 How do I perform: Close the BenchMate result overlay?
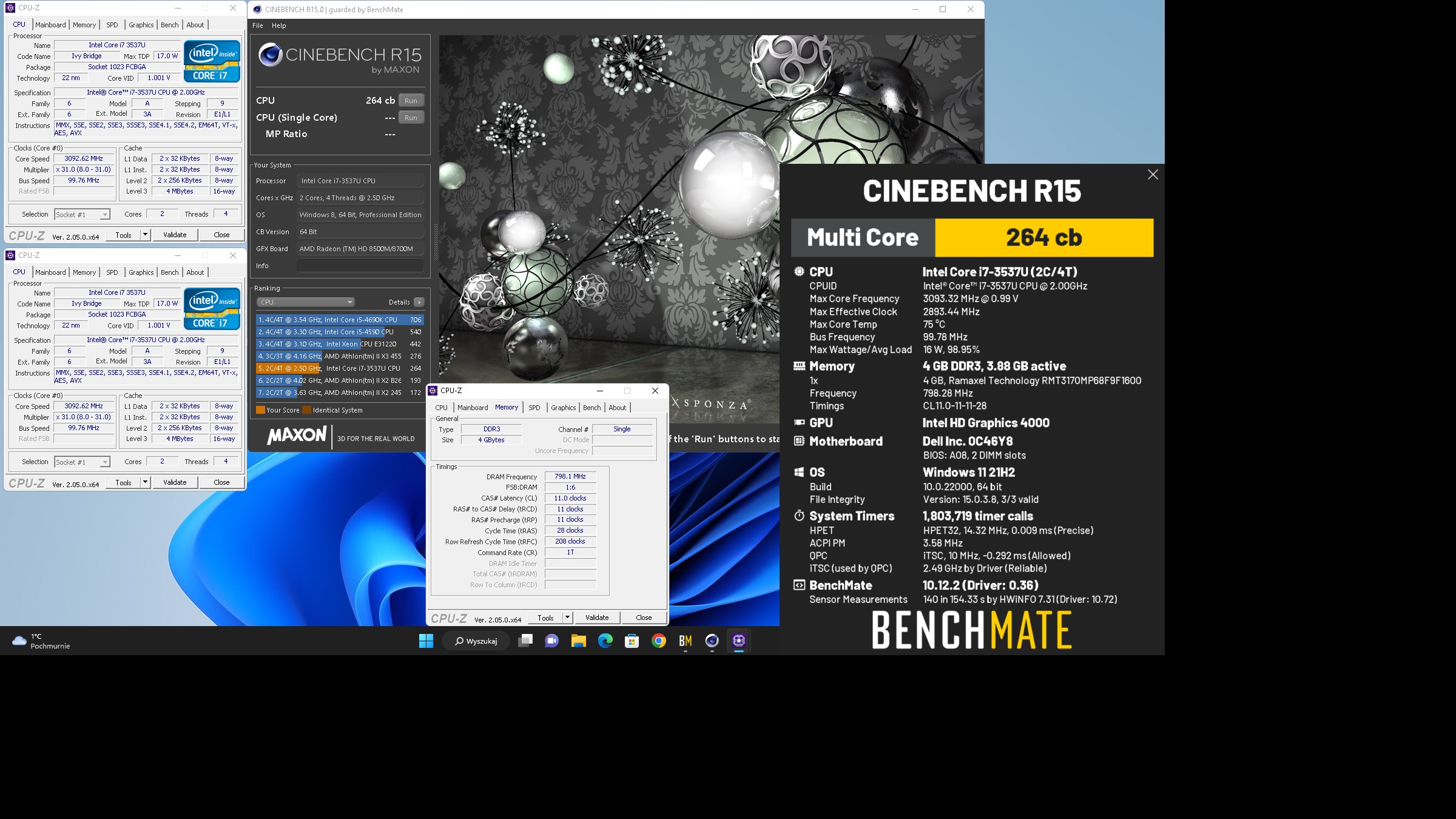coord(1153,175)
